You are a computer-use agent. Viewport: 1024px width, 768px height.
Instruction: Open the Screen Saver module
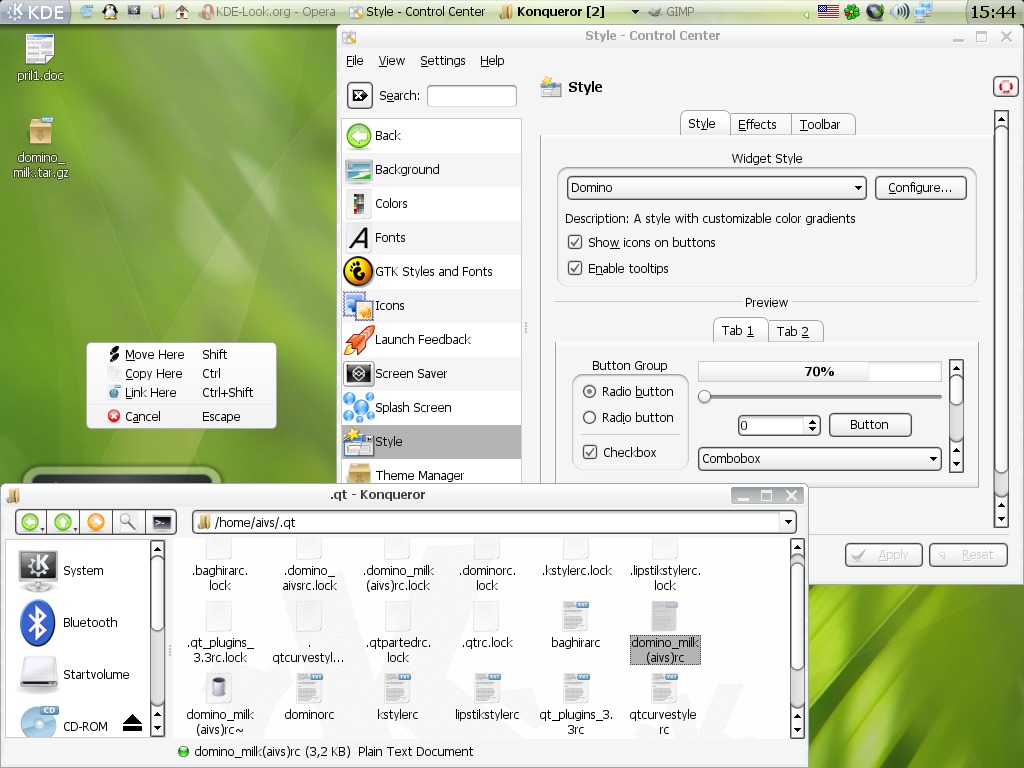(432, 374)
